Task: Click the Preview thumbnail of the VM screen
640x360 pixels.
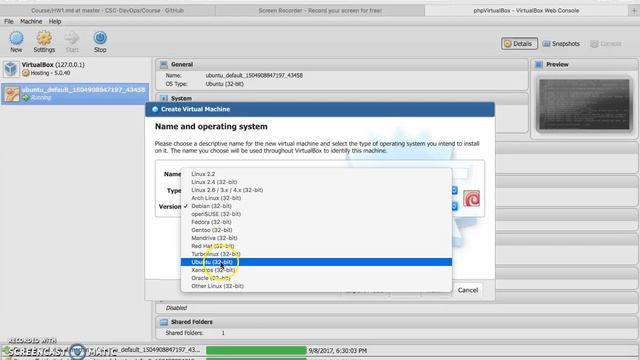Action: tap(584, 104)
